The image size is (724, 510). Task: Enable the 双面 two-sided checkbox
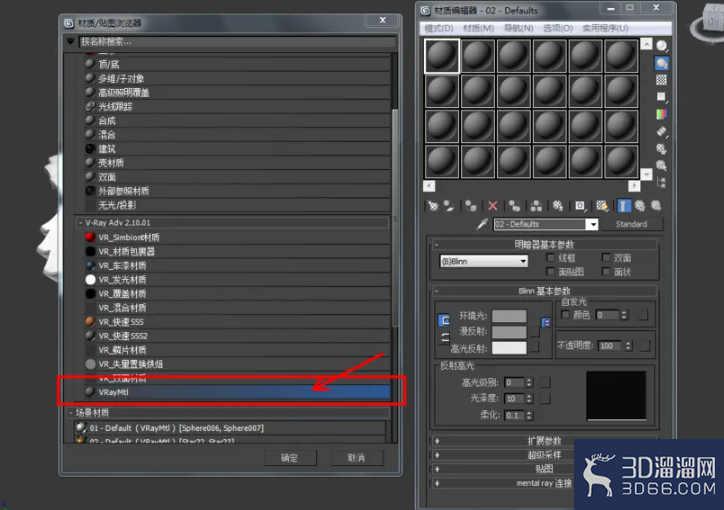click(x=606, y=258)
